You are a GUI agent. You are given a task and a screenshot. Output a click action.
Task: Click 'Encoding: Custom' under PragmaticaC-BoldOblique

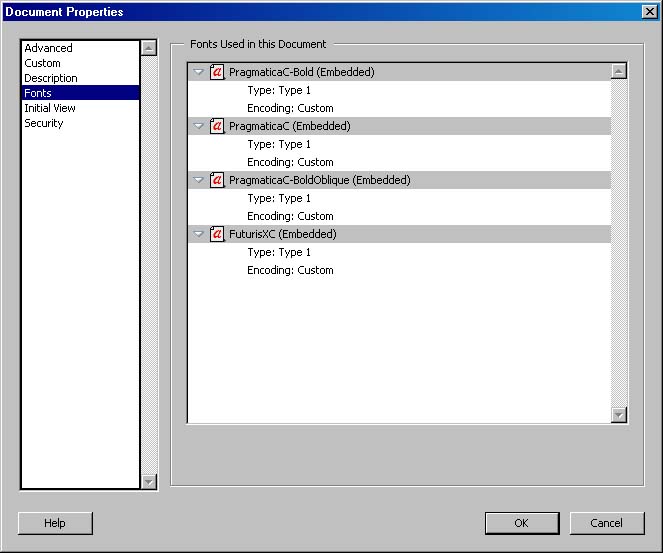tap(290, 216)
